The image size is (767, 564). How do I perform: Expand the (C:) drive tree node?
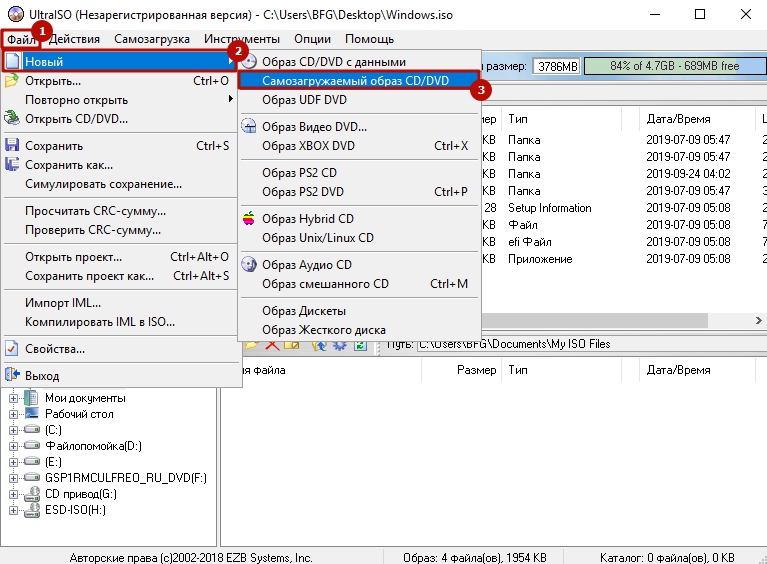coord(13,430)
